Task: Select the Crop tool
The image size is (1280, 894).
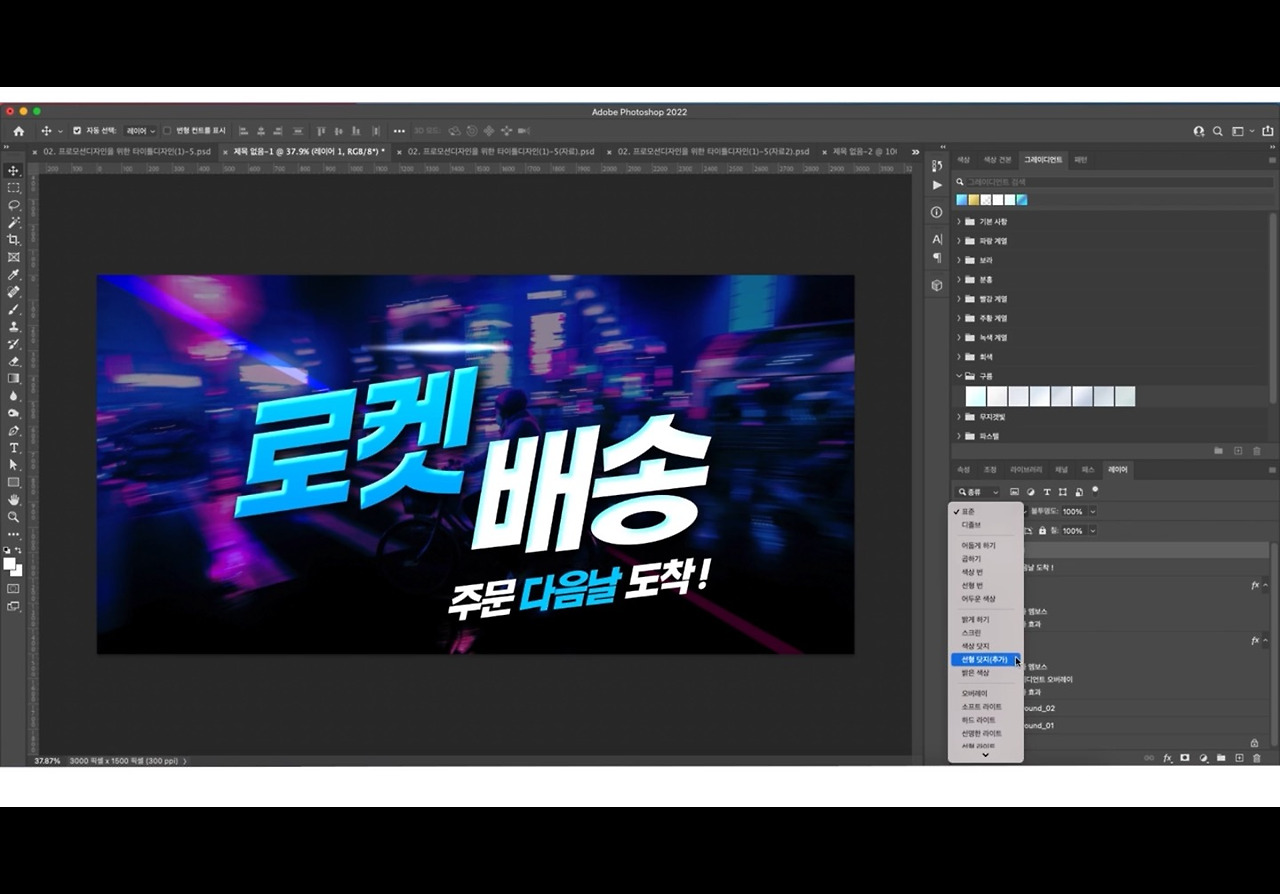Action: coord(14,240)
